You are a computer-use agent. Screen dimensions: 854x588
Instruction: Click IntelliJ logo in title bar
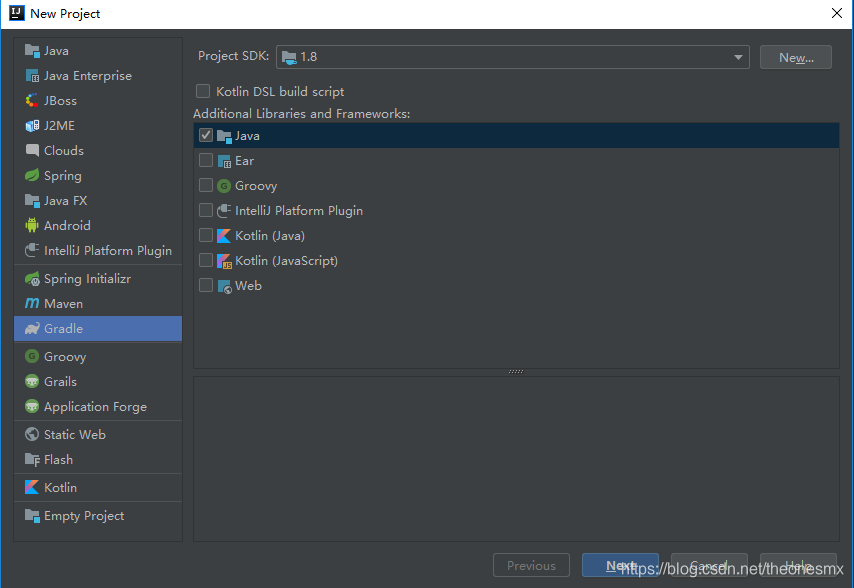(17, 13)
